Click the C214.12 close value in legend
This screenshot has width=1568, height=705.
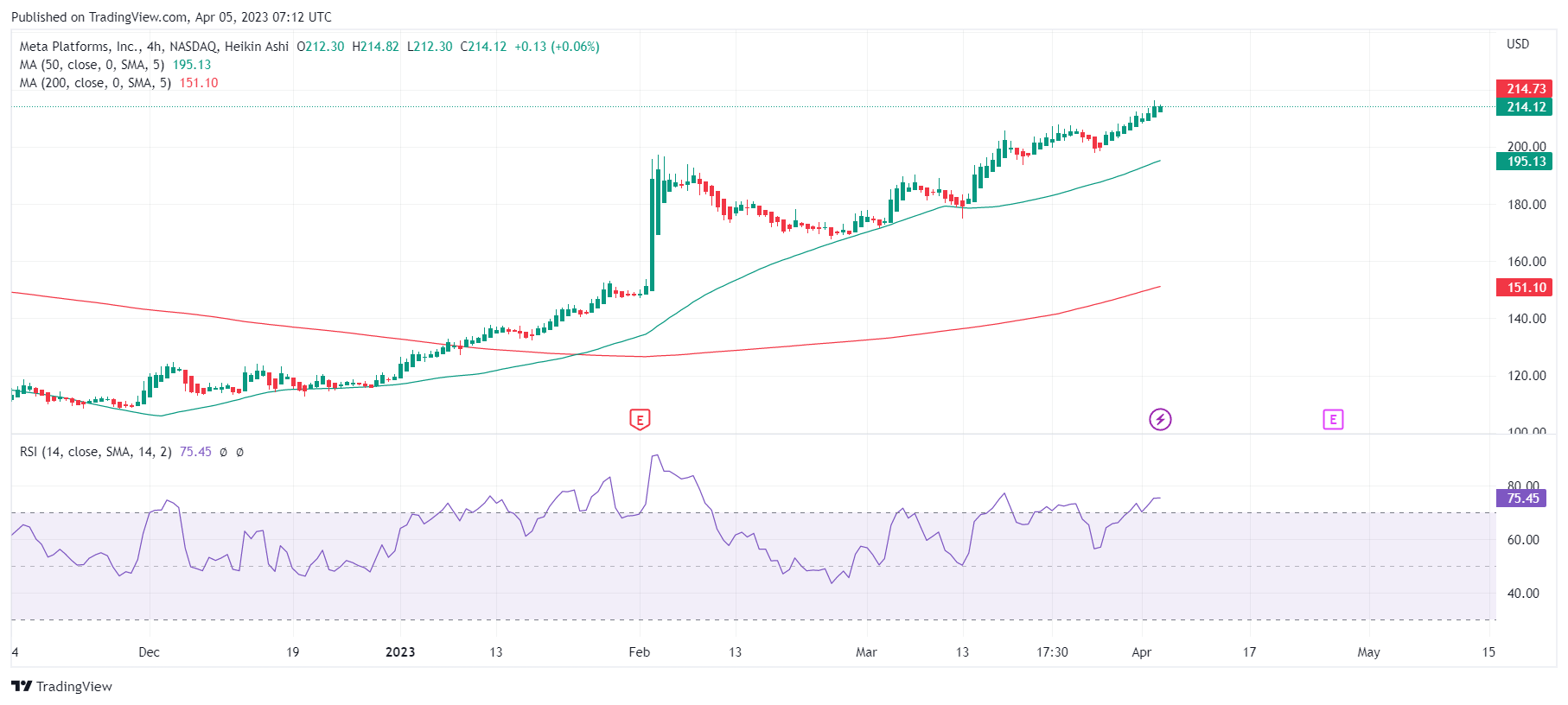[x=483, y=47]
